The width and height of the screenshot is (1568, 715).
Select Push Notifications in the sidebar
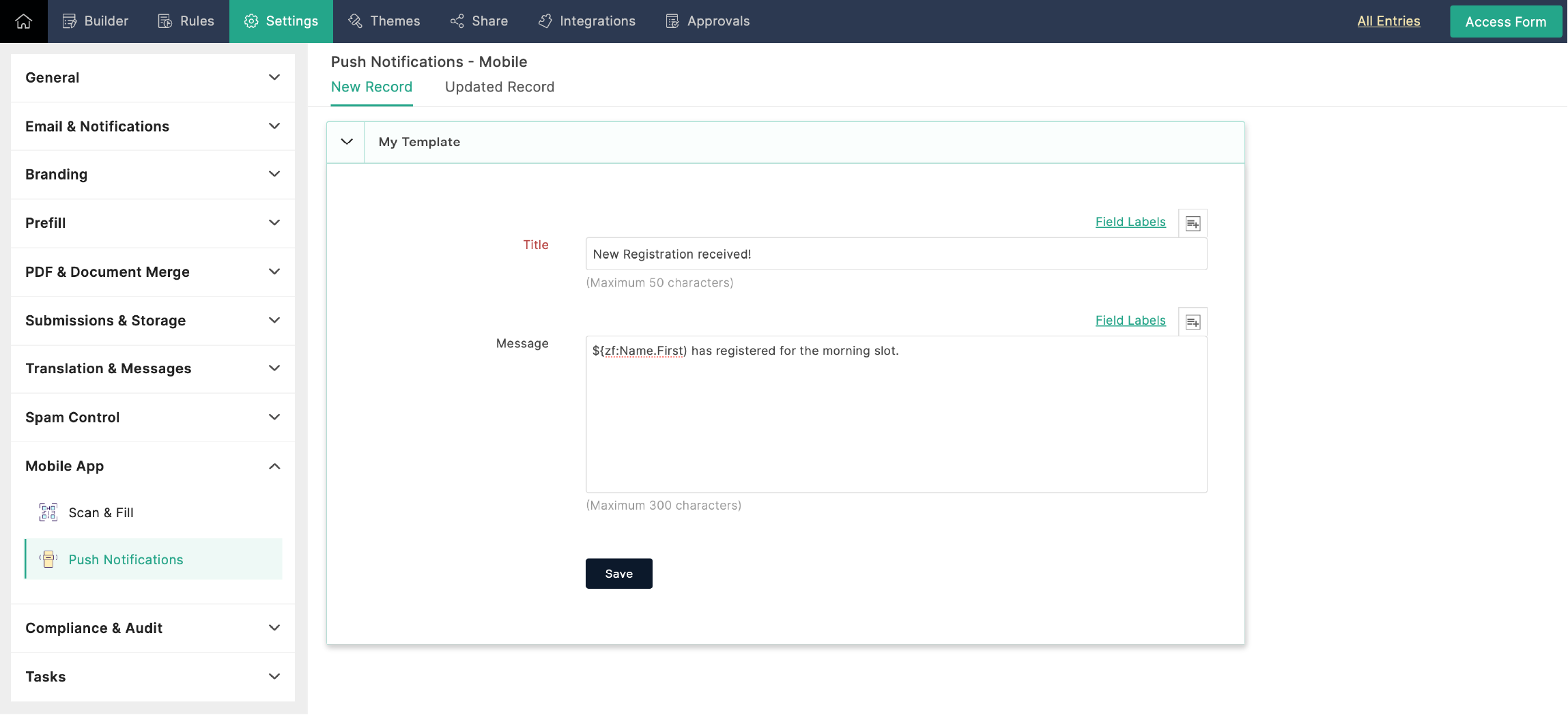pyautogui.click(x=154, y=559)
